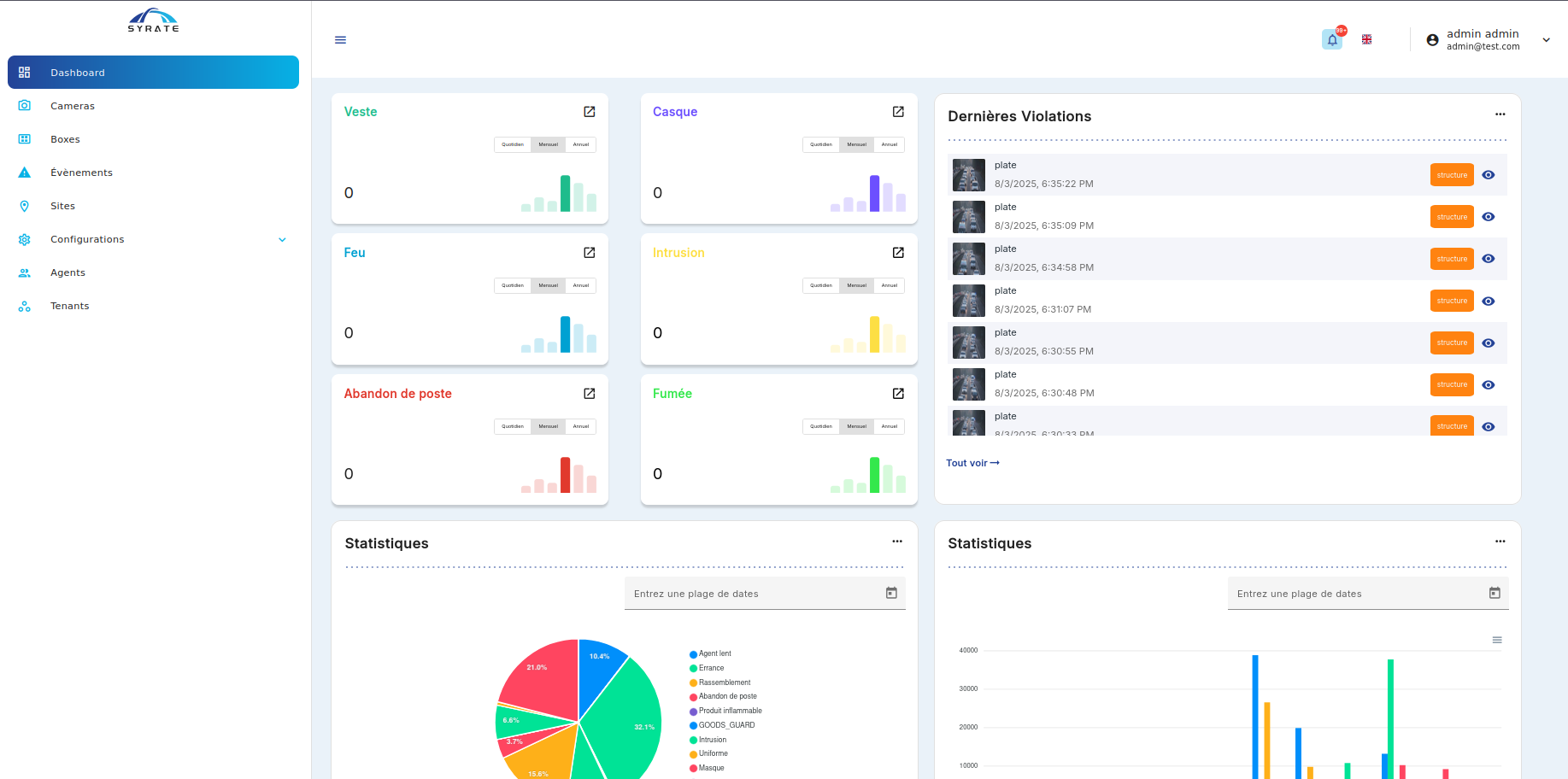View the 6:34:58 PM violation eye icon
1568x779 pixels.
pos(1489,259)
